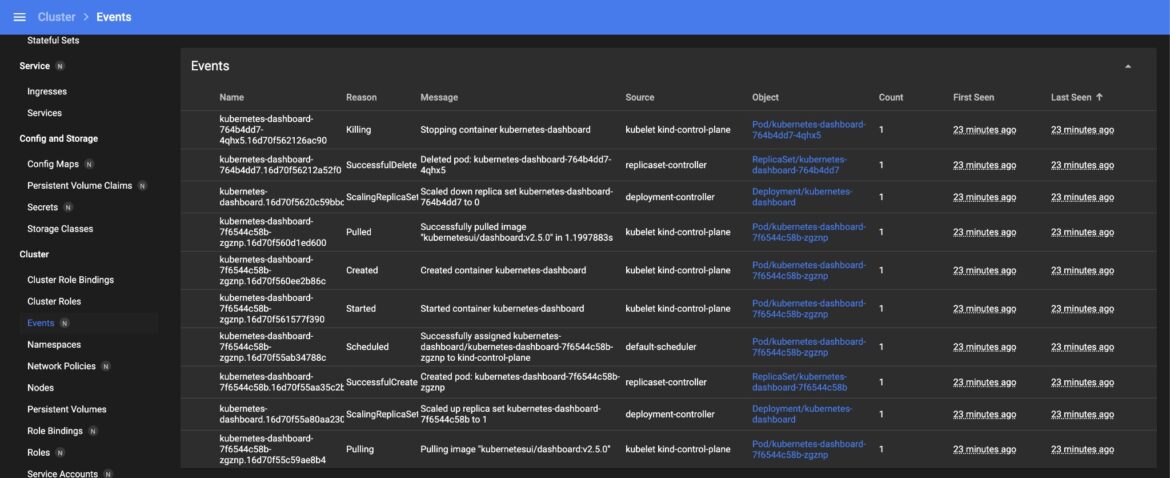Open Nodes in sidebar

coord(41,388)
